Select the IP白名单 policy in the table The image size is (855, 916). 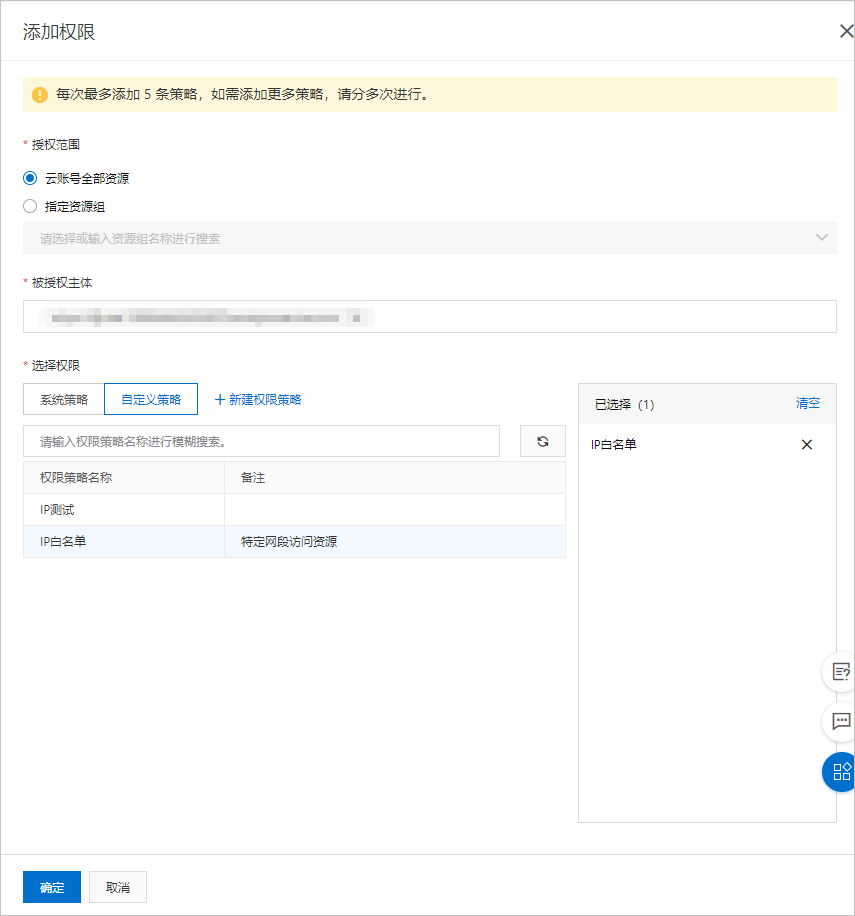coord(294,542)
